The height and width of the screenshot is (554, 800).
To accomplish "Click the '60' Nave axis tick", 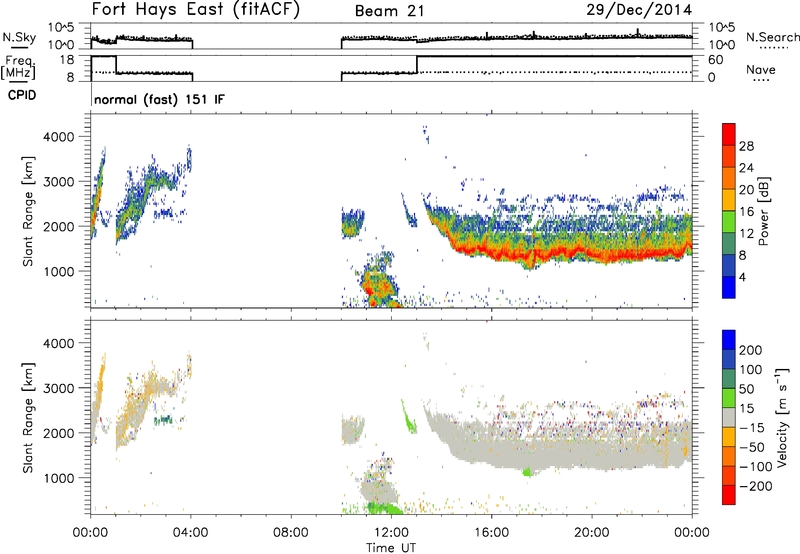I will [715, 60].
